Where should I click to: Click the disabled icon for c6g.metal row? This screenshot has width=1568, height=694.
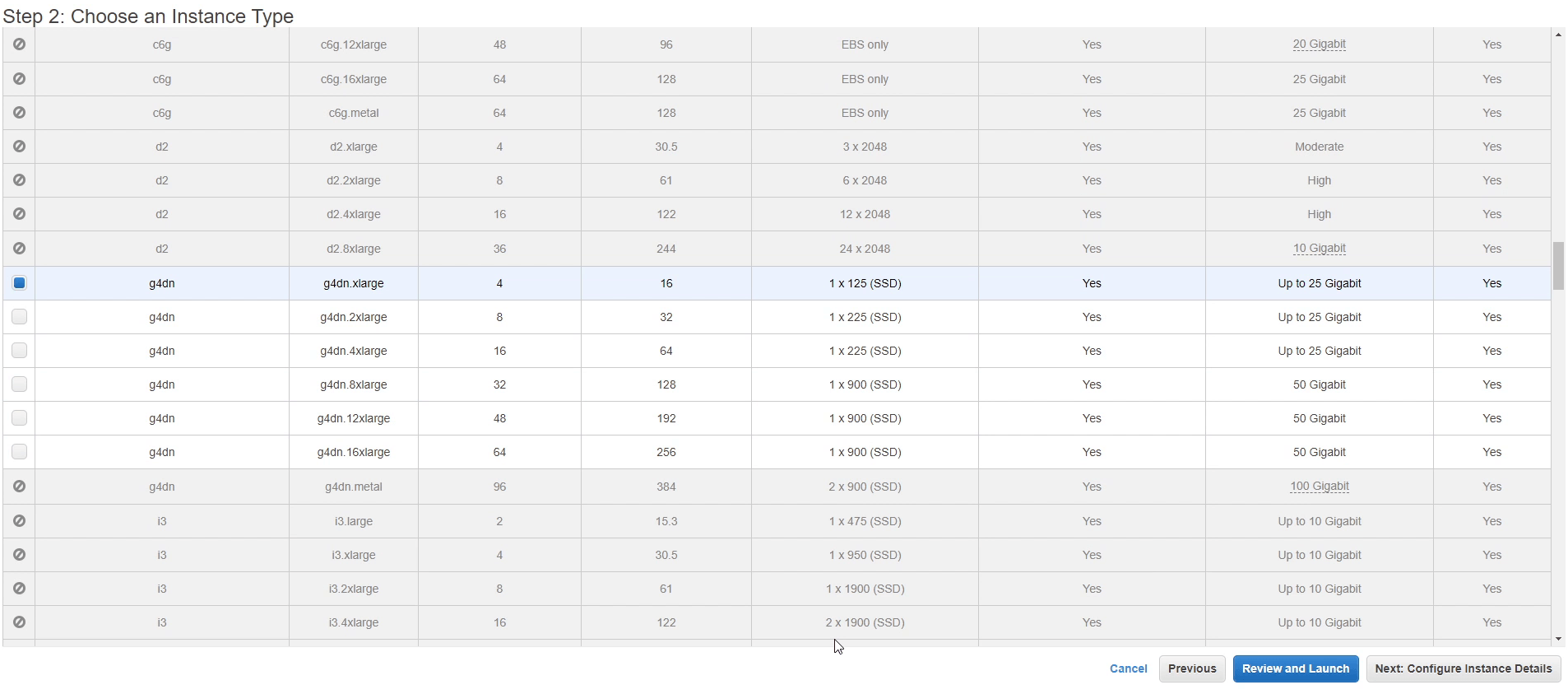(x=19, y=113)
